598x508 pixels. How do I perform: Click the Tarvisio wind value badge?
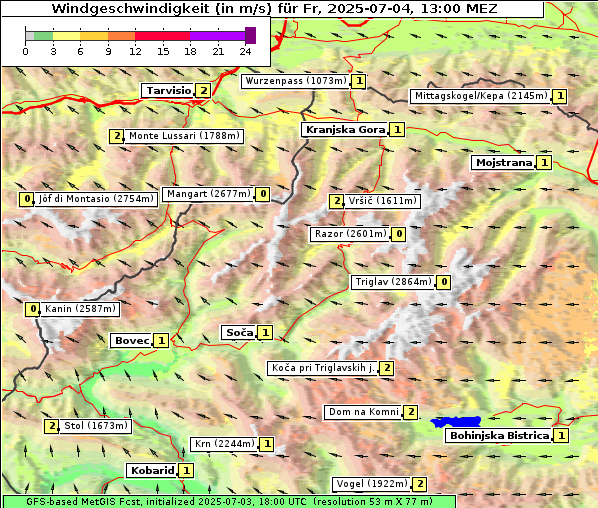[203, 91]
